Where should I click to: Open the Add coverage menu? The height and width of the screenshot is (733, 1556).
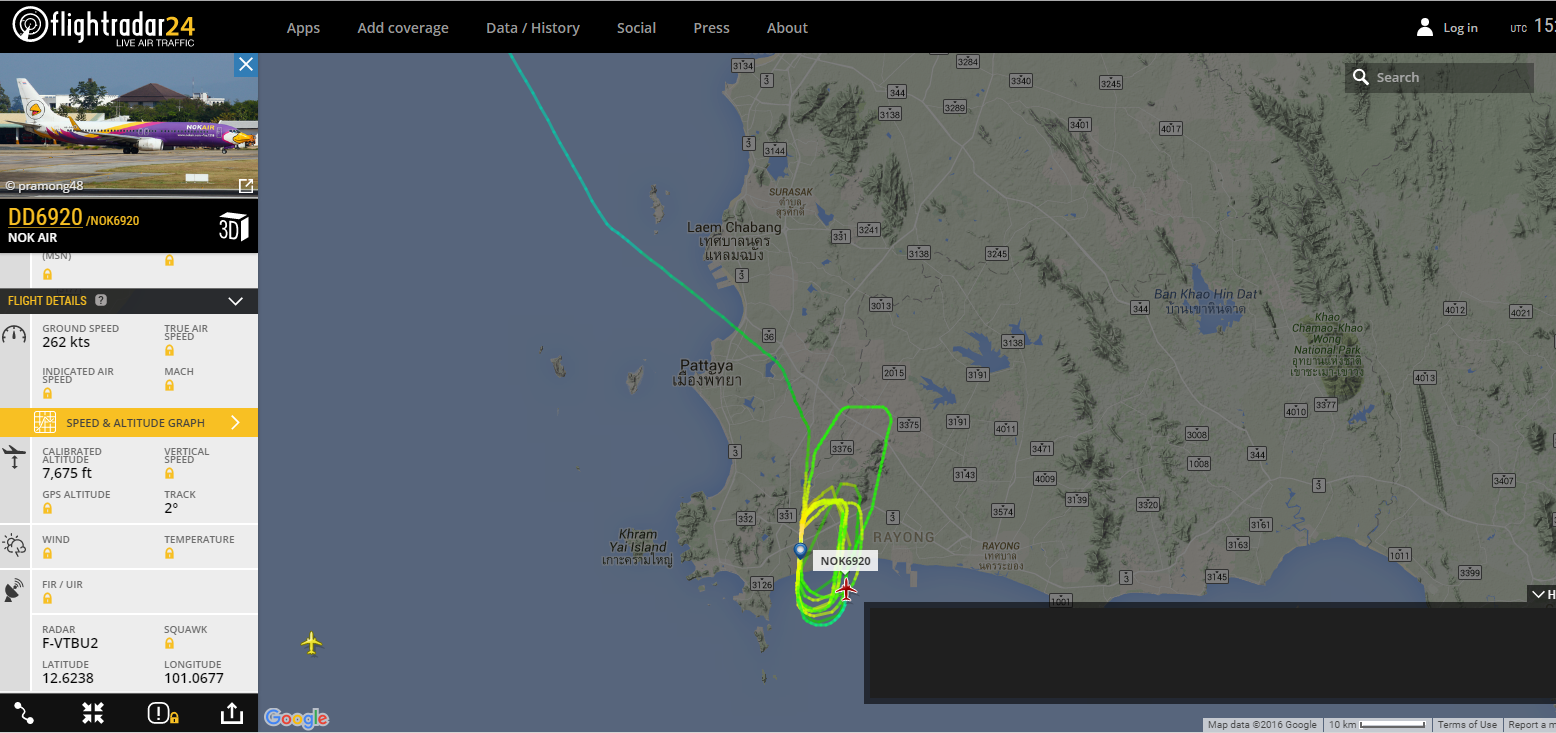pos(403,28)
